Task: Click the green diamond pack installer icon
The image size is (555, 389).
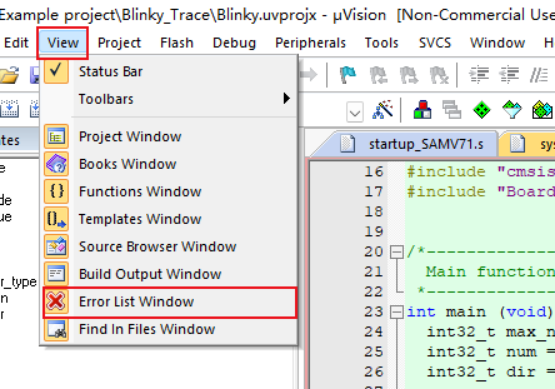Action: (482, 109)
